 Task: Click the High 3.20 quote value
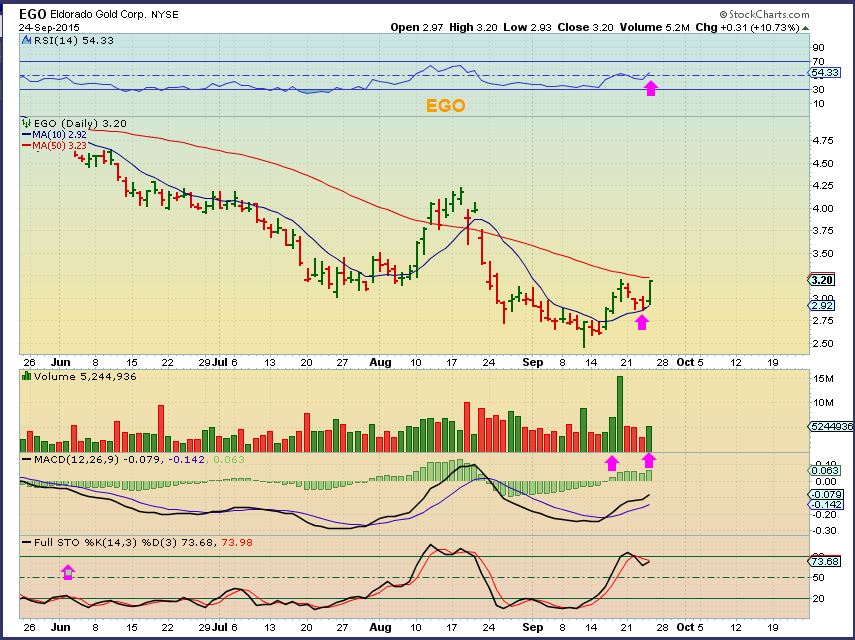pyautogui.click(x=473, y=27)
